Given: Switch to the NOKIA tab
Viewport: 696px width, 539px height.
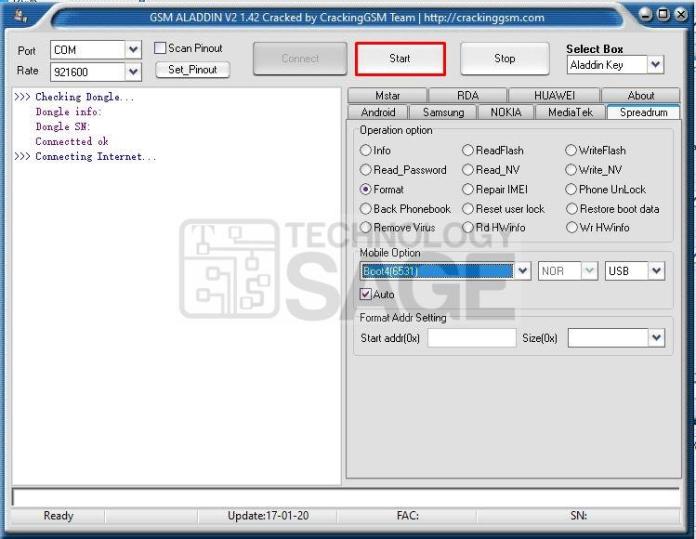Looking at the screenshot, I should [506, 112].
